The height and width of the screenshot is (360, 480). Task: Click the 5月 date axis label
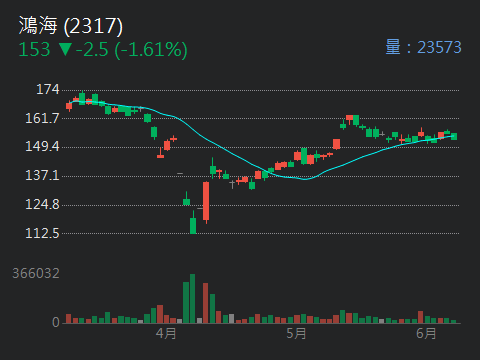(296, 333)
